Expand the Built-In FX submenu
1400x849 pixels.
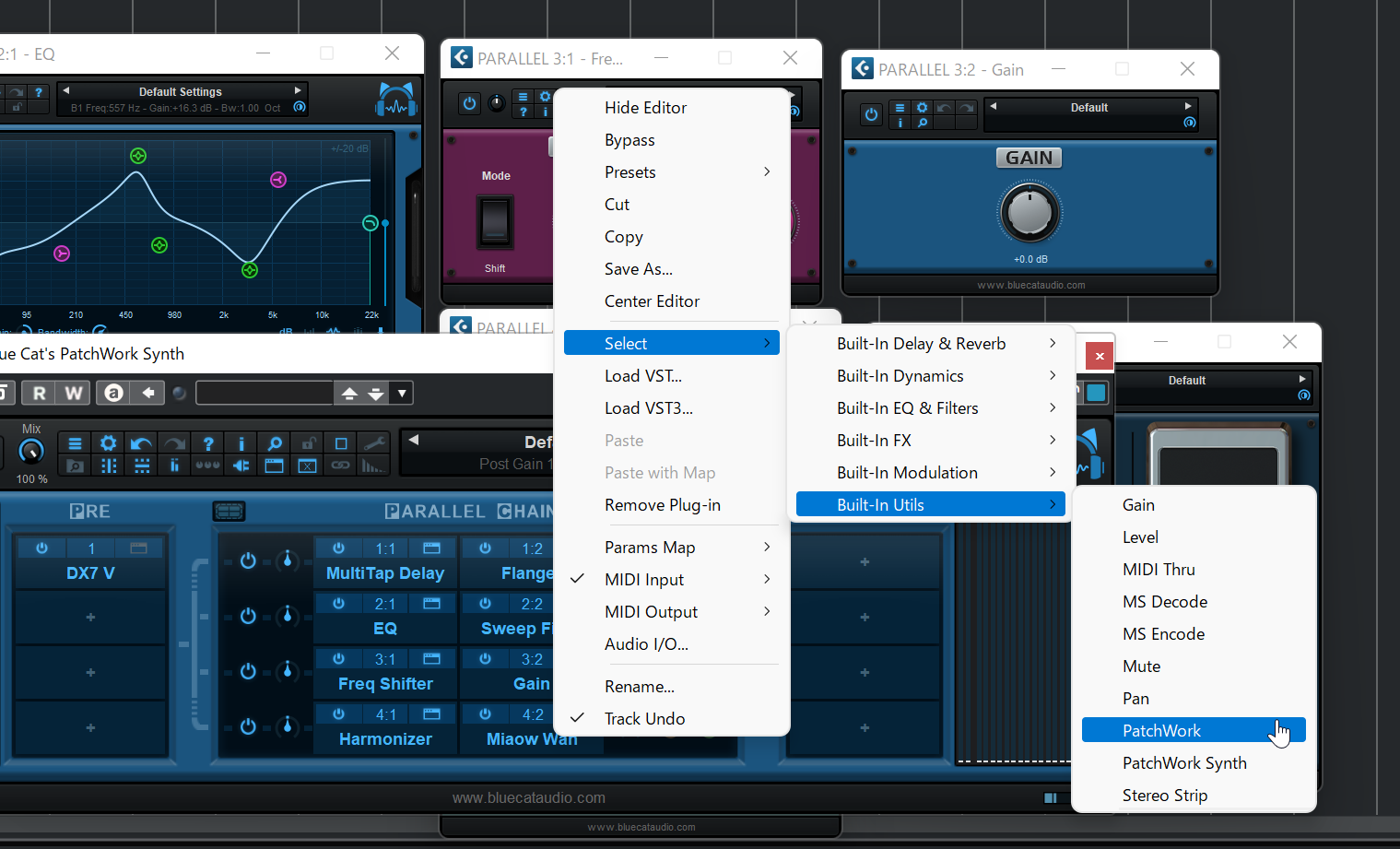coord(931,441)
